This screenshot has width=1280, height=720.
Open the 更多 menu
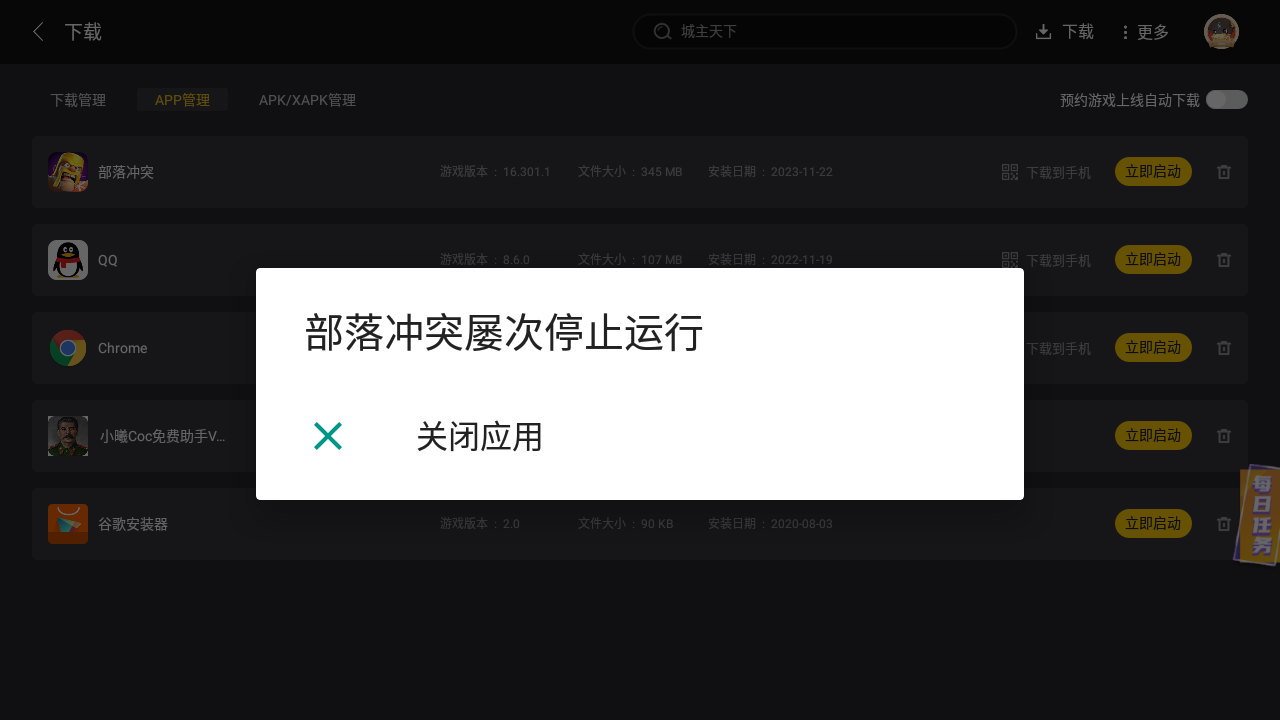(1145, 32)
